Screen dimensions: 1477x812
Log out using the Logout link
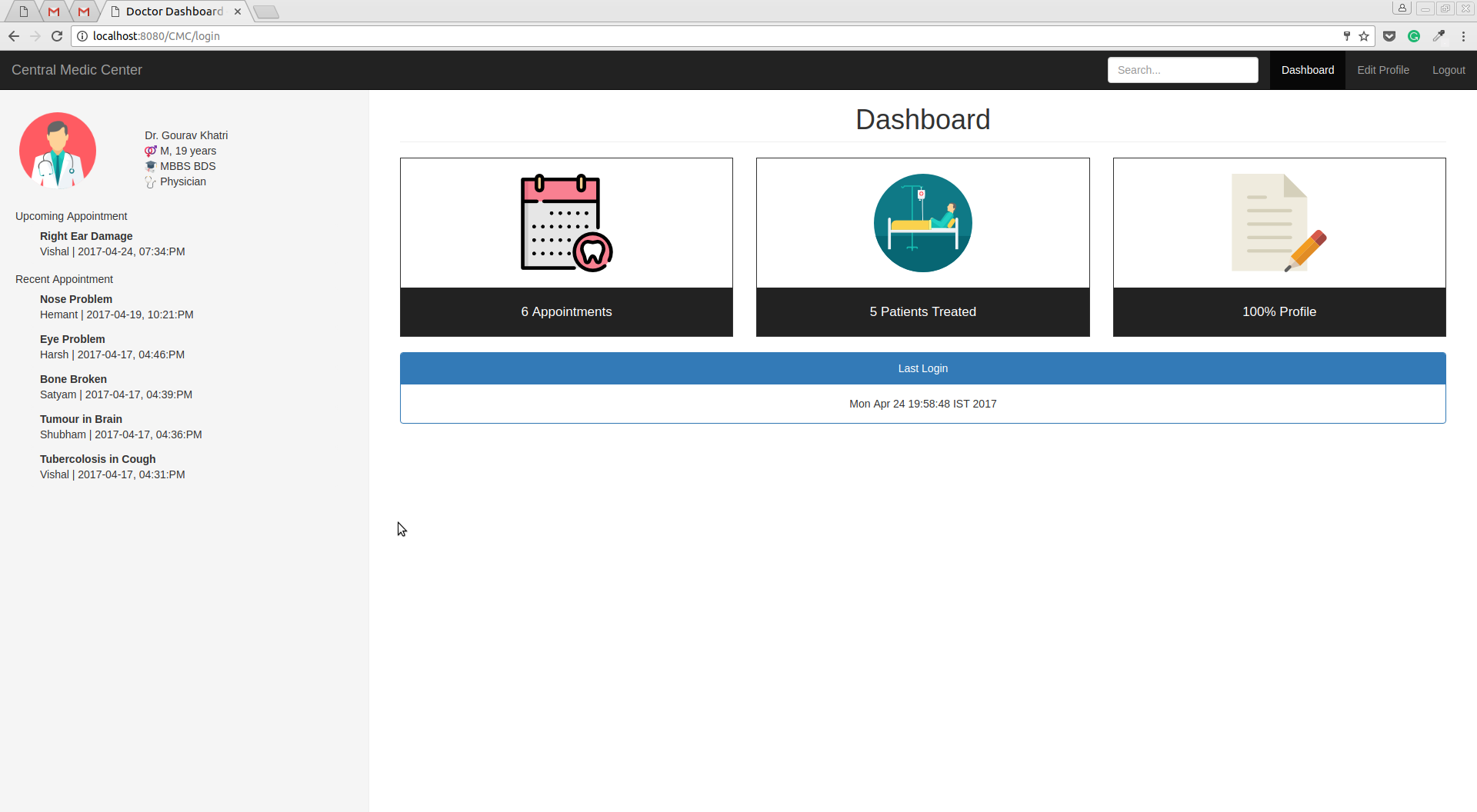pyautogui.click(x=1448, y=70)
